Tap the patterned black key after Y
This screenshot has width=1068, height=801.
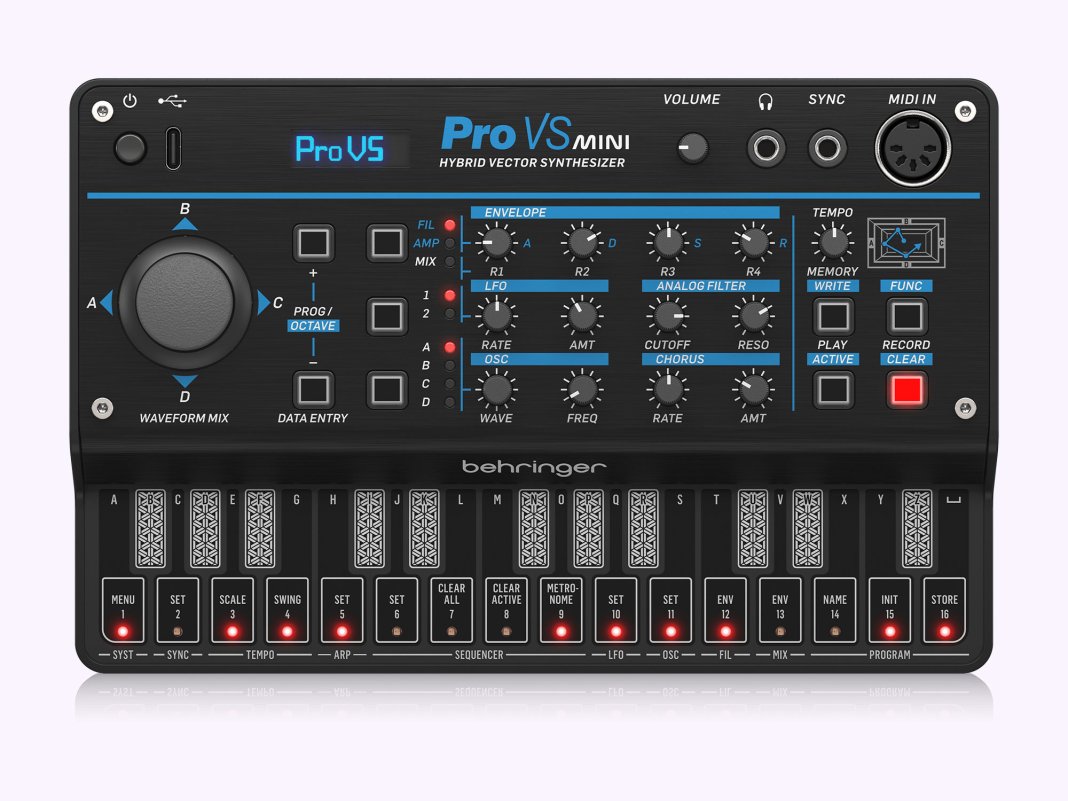tap(917, 529)
